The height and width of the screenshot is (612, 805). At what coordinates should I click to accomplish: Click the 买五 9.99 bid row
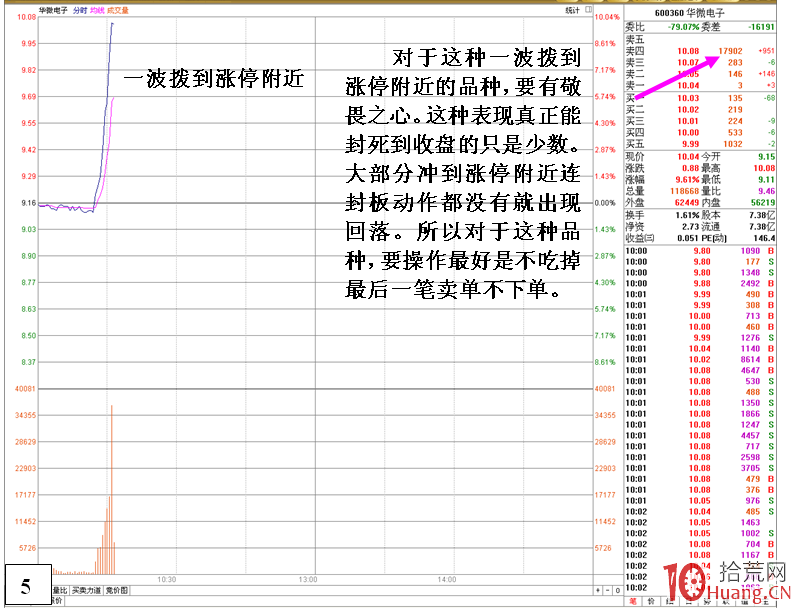point(700,144)
